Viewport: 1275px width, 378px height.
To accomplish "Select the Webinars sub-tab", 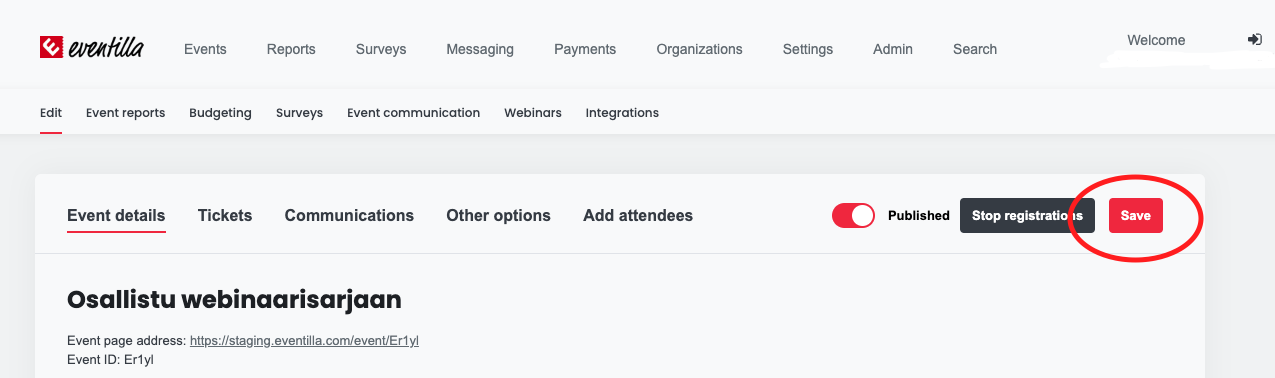I will [533, 113].
